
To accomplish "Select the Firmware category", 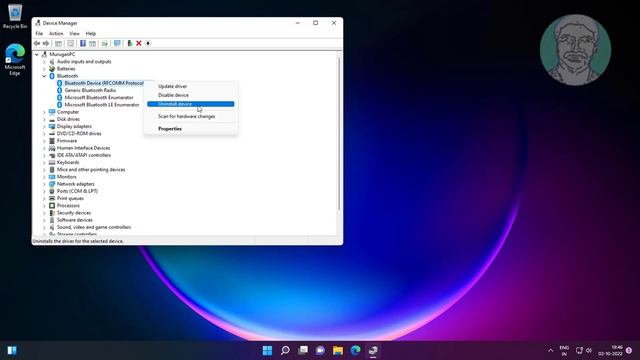I will point(67,141).
